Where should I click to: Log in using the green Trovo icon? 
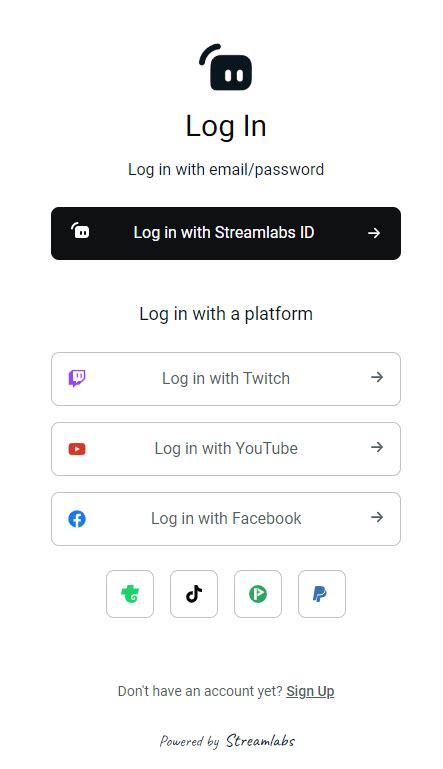click(130, 594)
